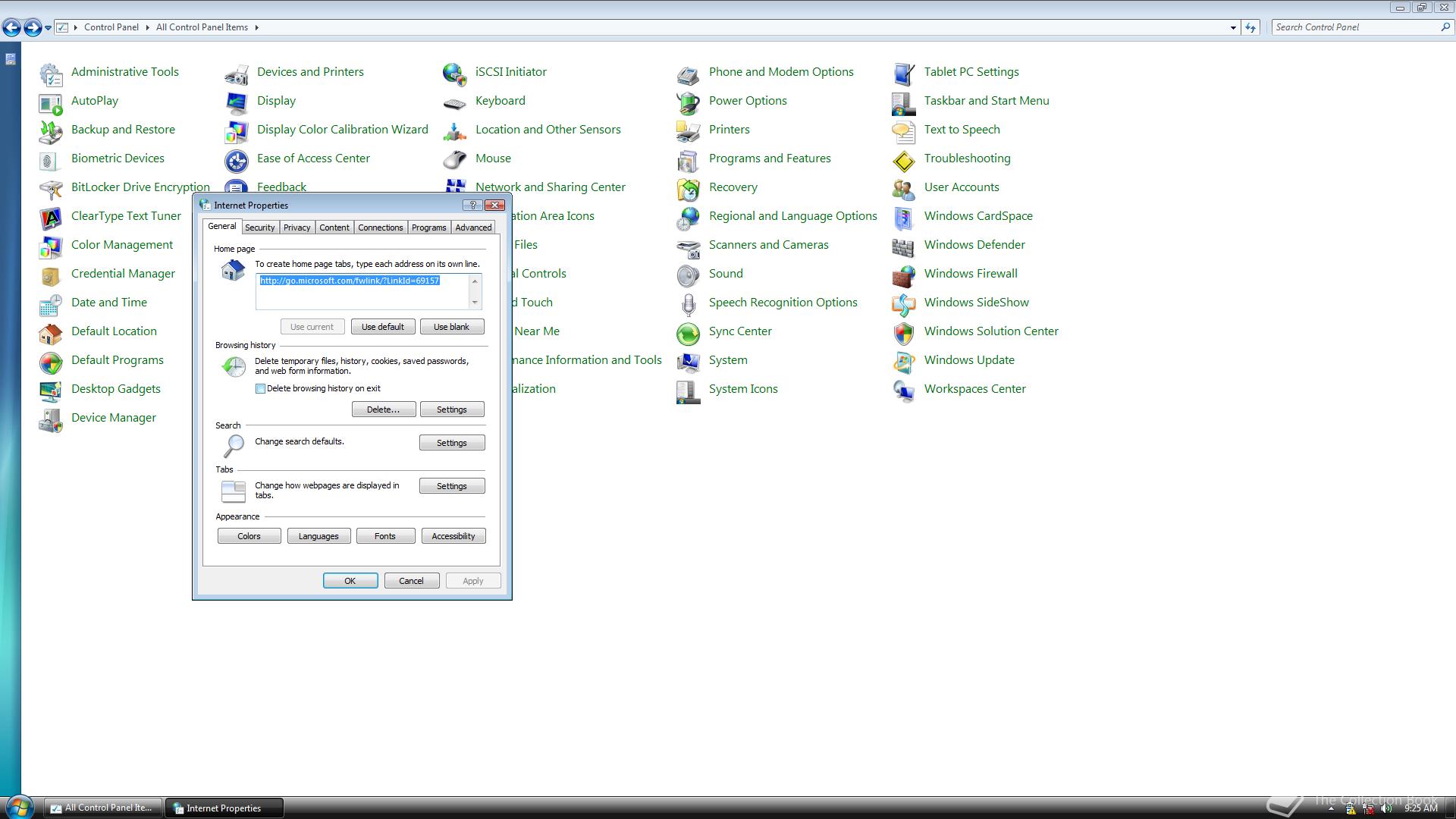Open the ClearType Text Tuner icon

point(51,218)
